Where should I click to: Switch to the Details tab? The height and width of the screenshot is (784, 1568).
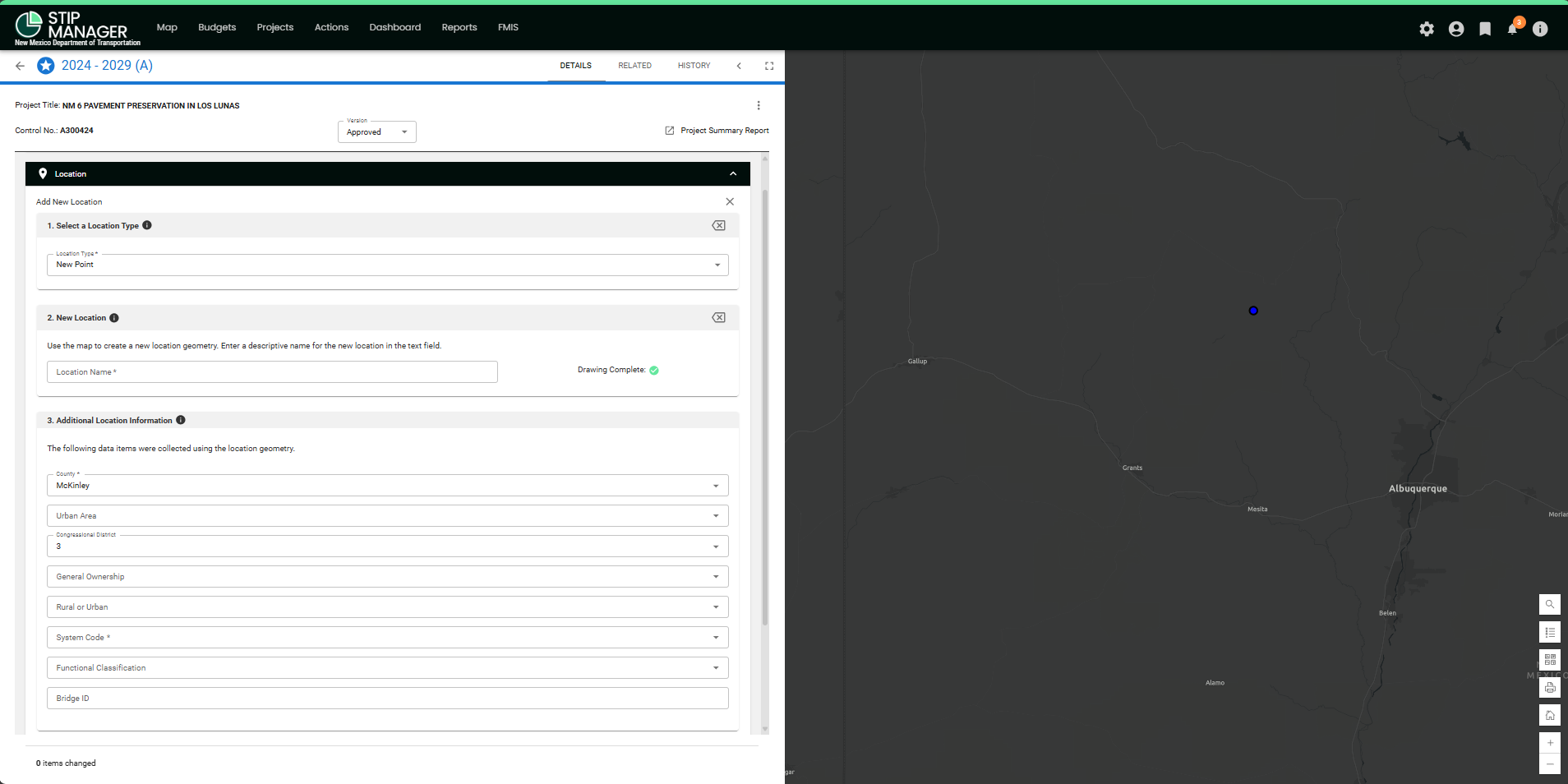(x=576, y=66)
